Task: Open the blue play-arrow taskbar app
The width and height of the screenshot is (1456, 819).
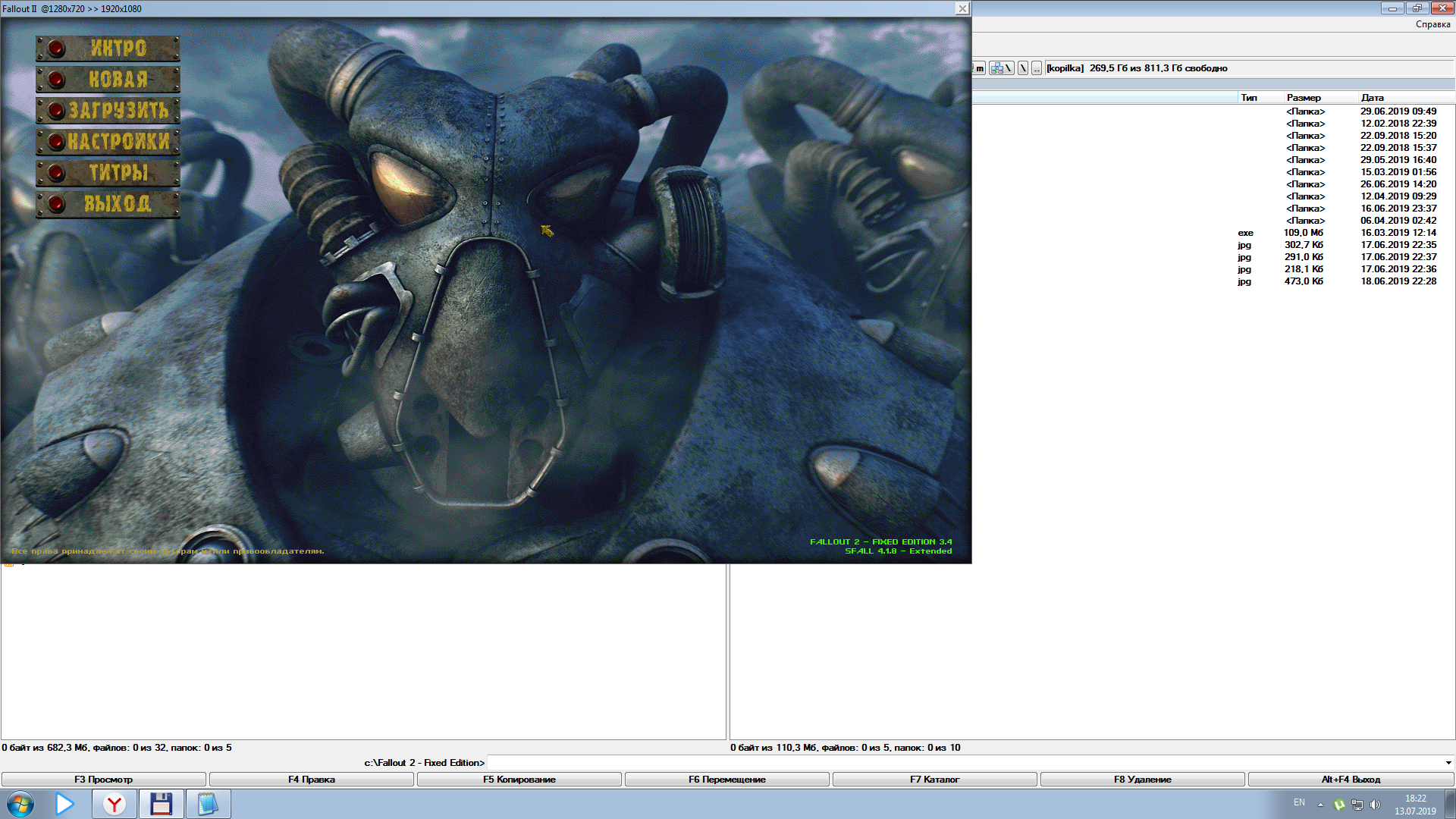Action: tap(65, 804)
